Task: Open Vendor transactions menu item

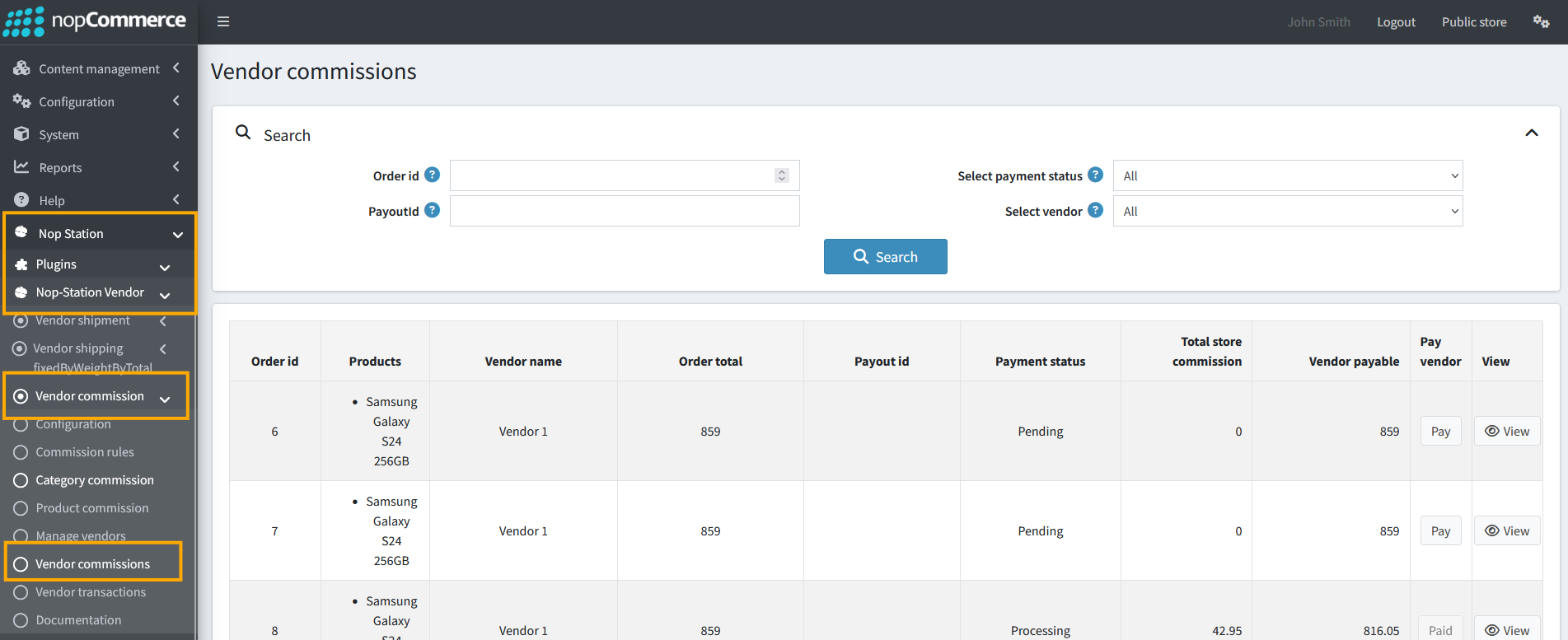Action: click(x=91, y=592)
